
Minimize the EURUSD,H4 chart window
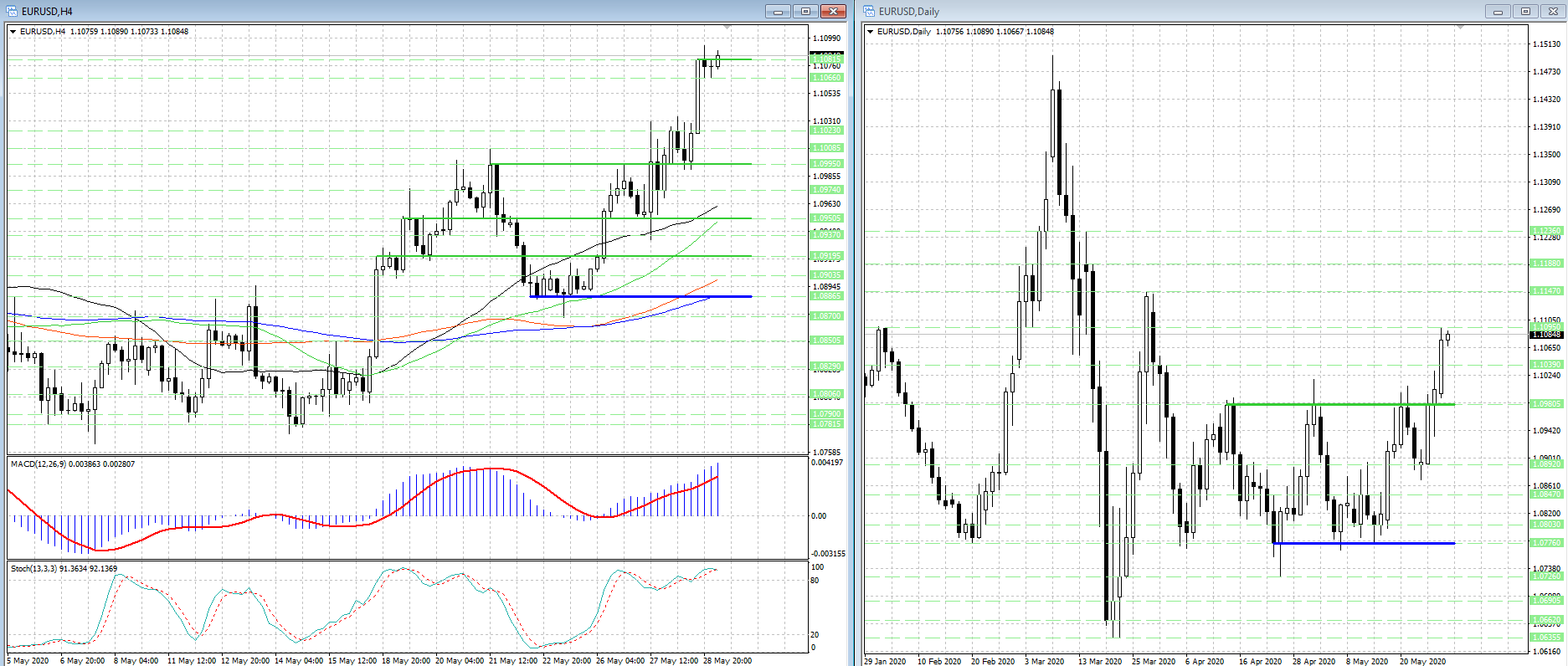tap(778, 11)
